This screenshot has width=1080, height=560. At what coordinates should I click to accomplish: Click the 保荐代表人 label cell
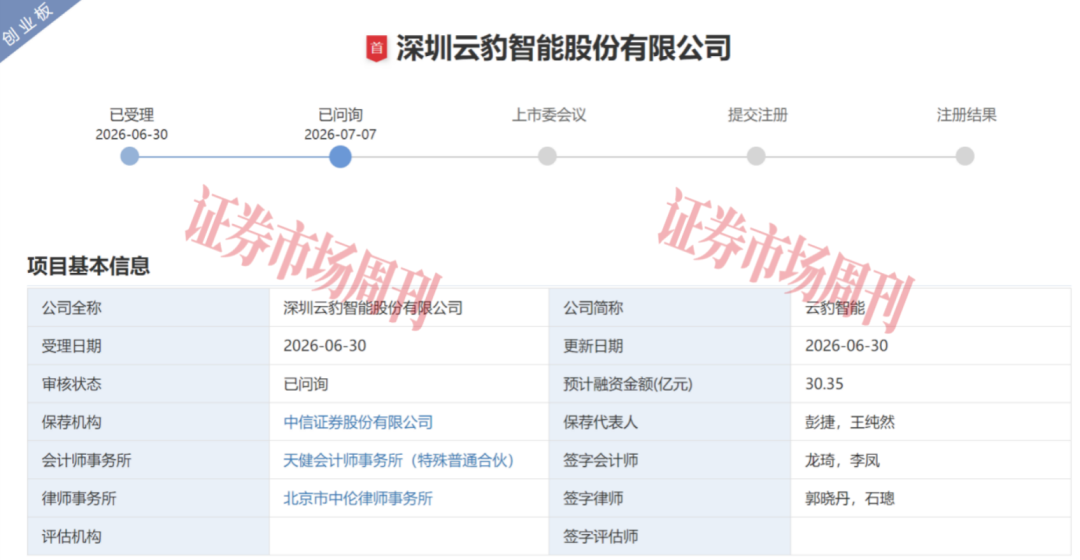coord(669,422)
